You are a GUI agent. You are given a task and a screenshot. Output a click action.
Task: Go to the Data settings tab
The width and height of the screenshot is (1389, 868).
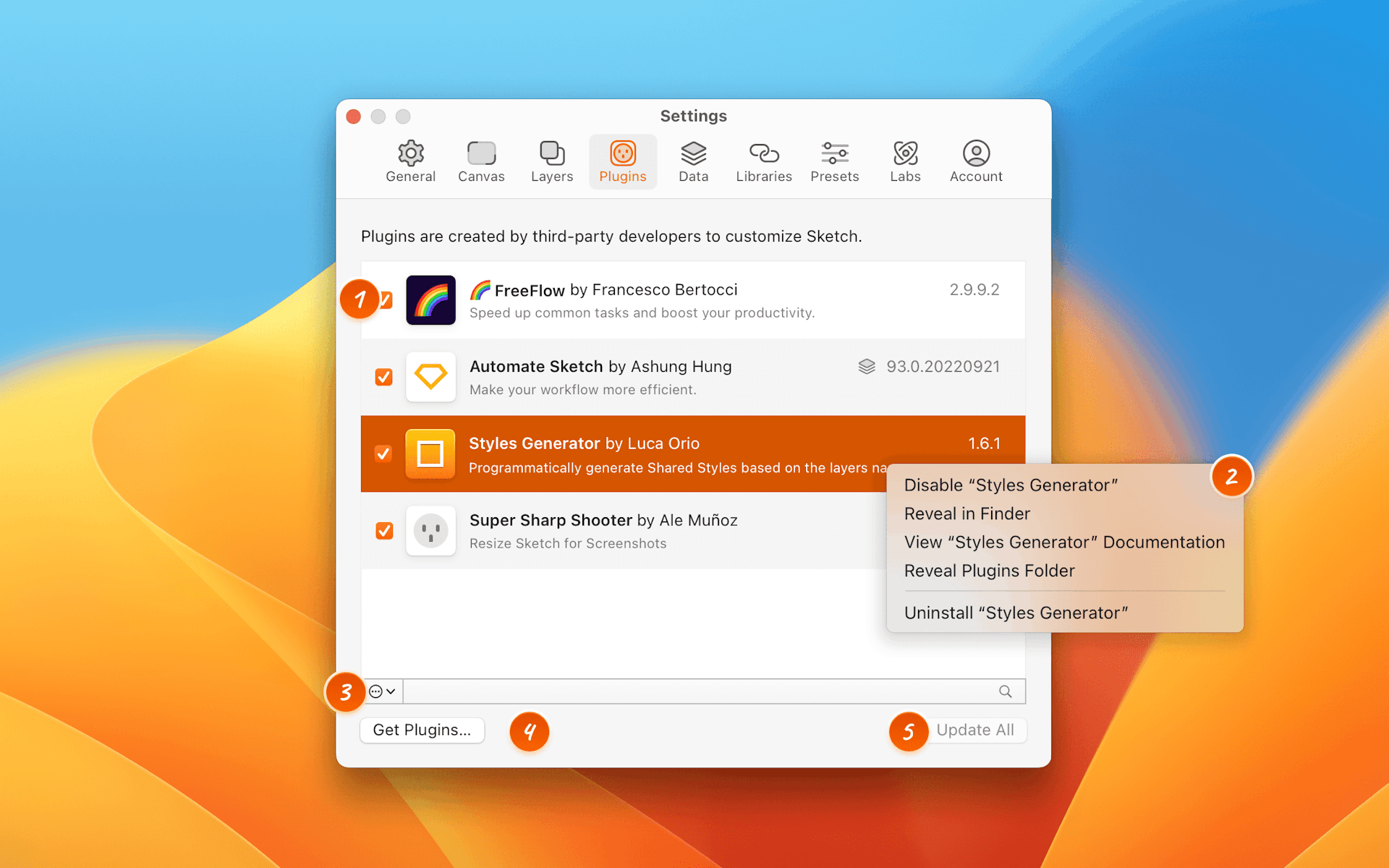(x=693, y=161)
